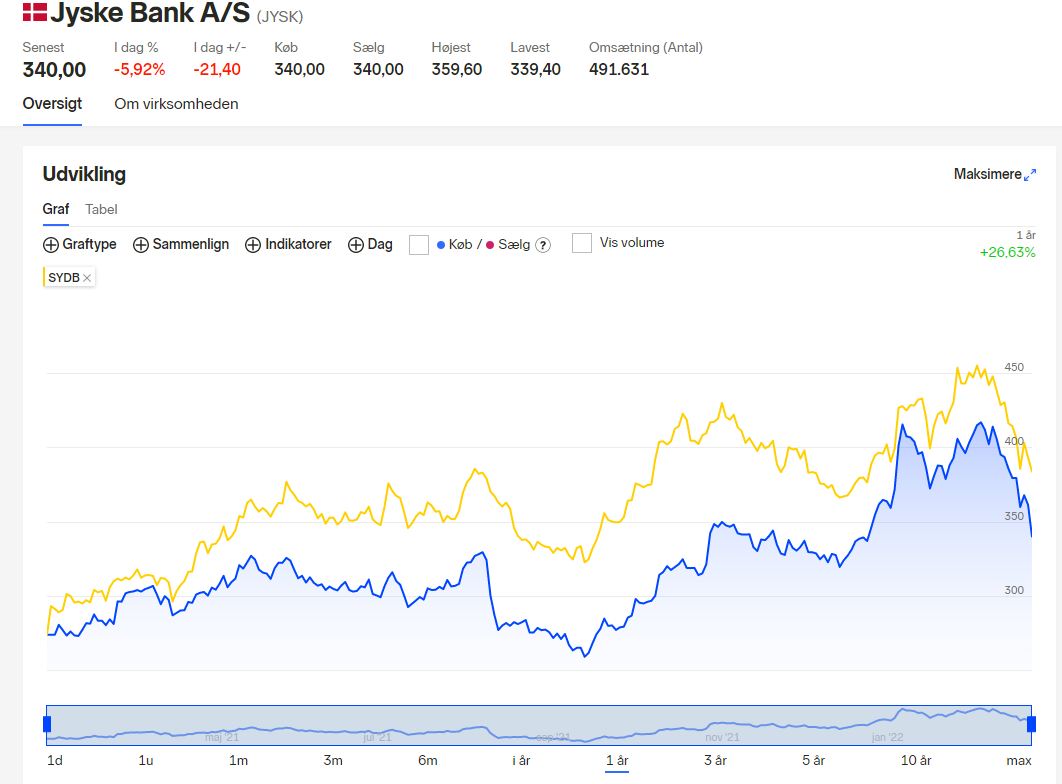Click the plus icon beside Indikatorer
The width and height of the screenshot is (1062, 784).
coord(253,245)
